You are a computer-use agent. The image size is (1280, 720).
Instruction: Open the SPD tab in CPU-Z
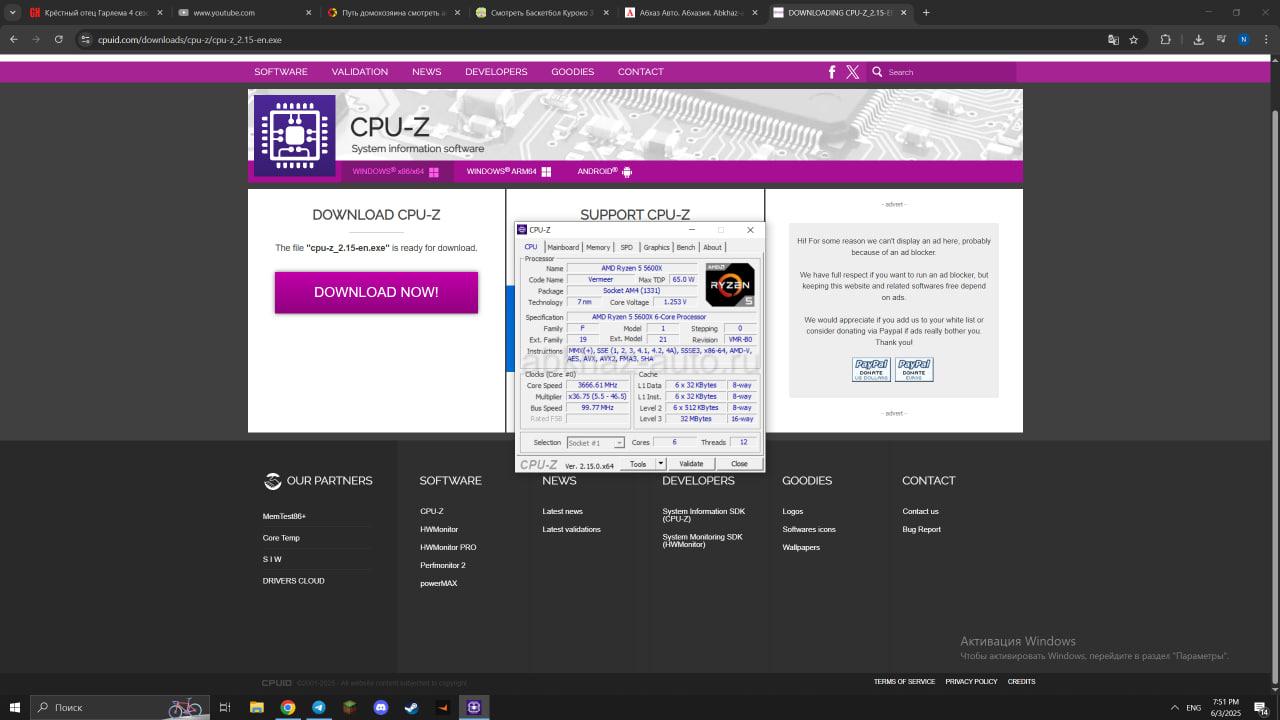(627, 247)
